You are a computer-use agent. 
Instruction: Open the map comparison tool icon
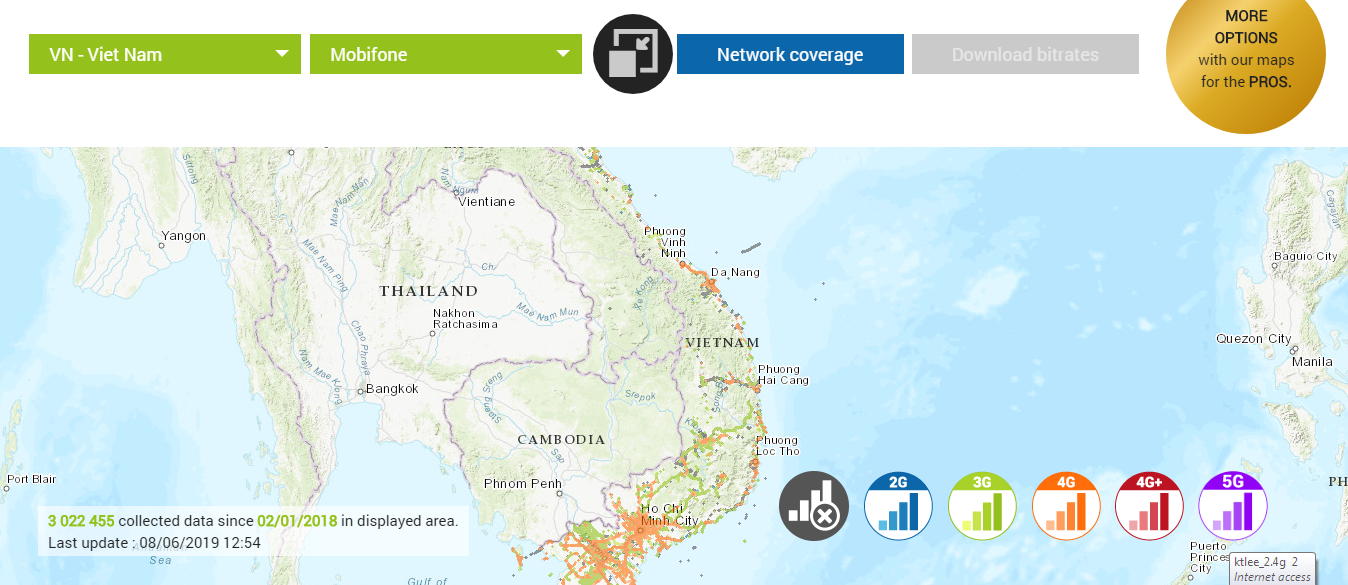tap(632, 54)
